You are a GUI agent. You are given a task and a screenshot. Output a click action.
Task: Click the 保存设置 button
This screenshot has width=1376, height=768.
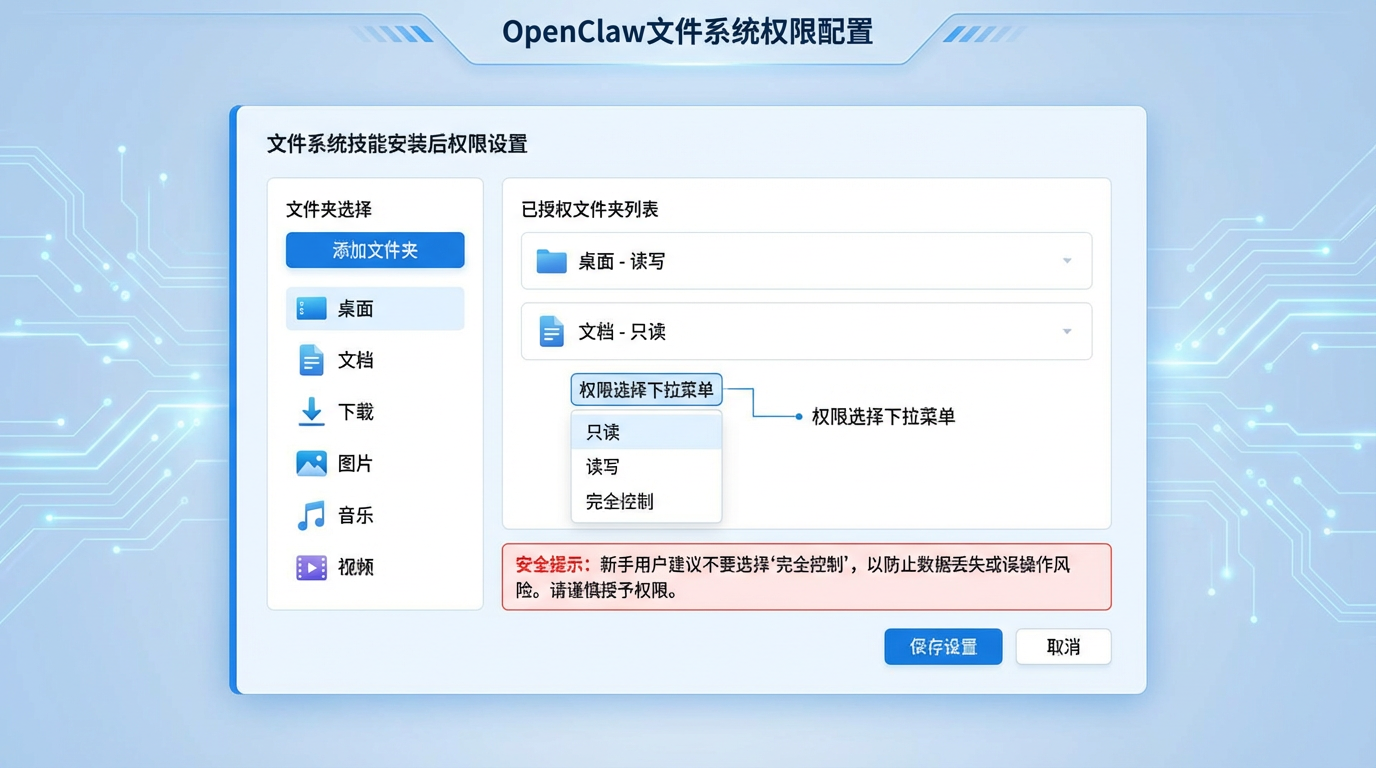coord(942,646)
